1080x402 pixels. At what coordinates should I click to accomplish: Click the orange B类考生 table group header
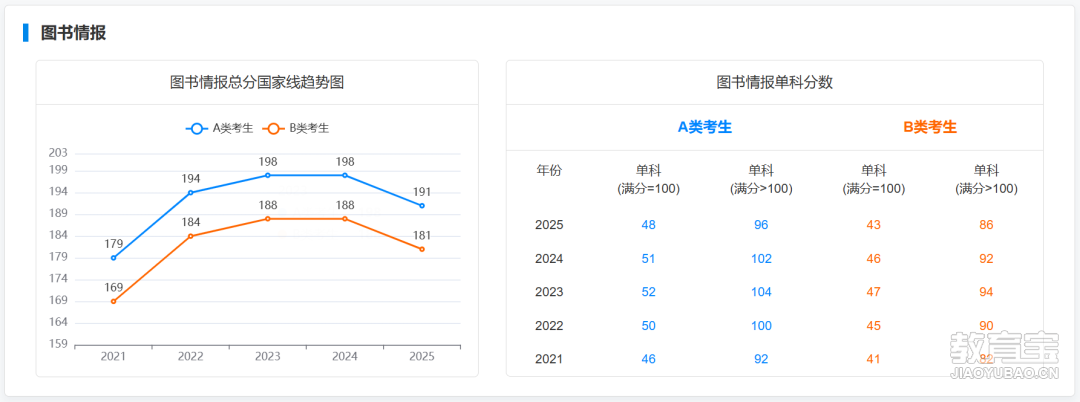click(x=930, y=127)
